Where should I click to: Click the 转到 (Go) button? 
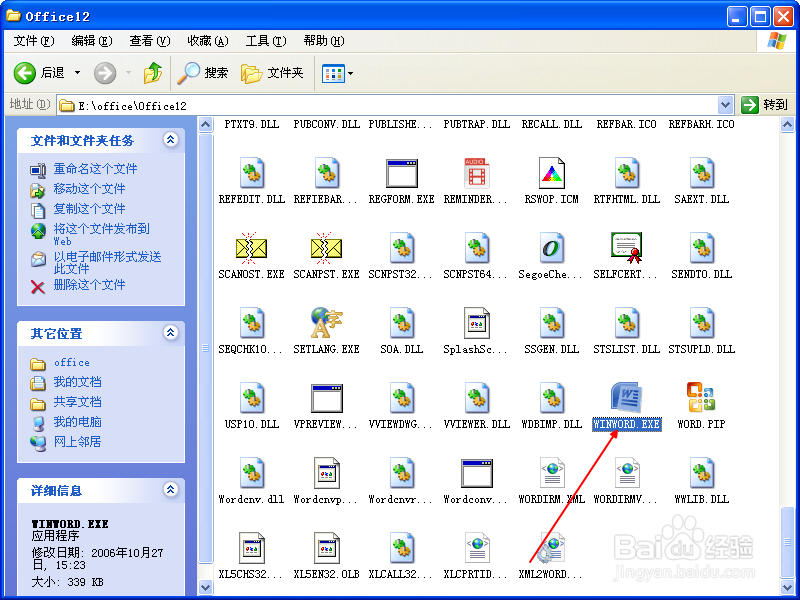coord(764,105)
